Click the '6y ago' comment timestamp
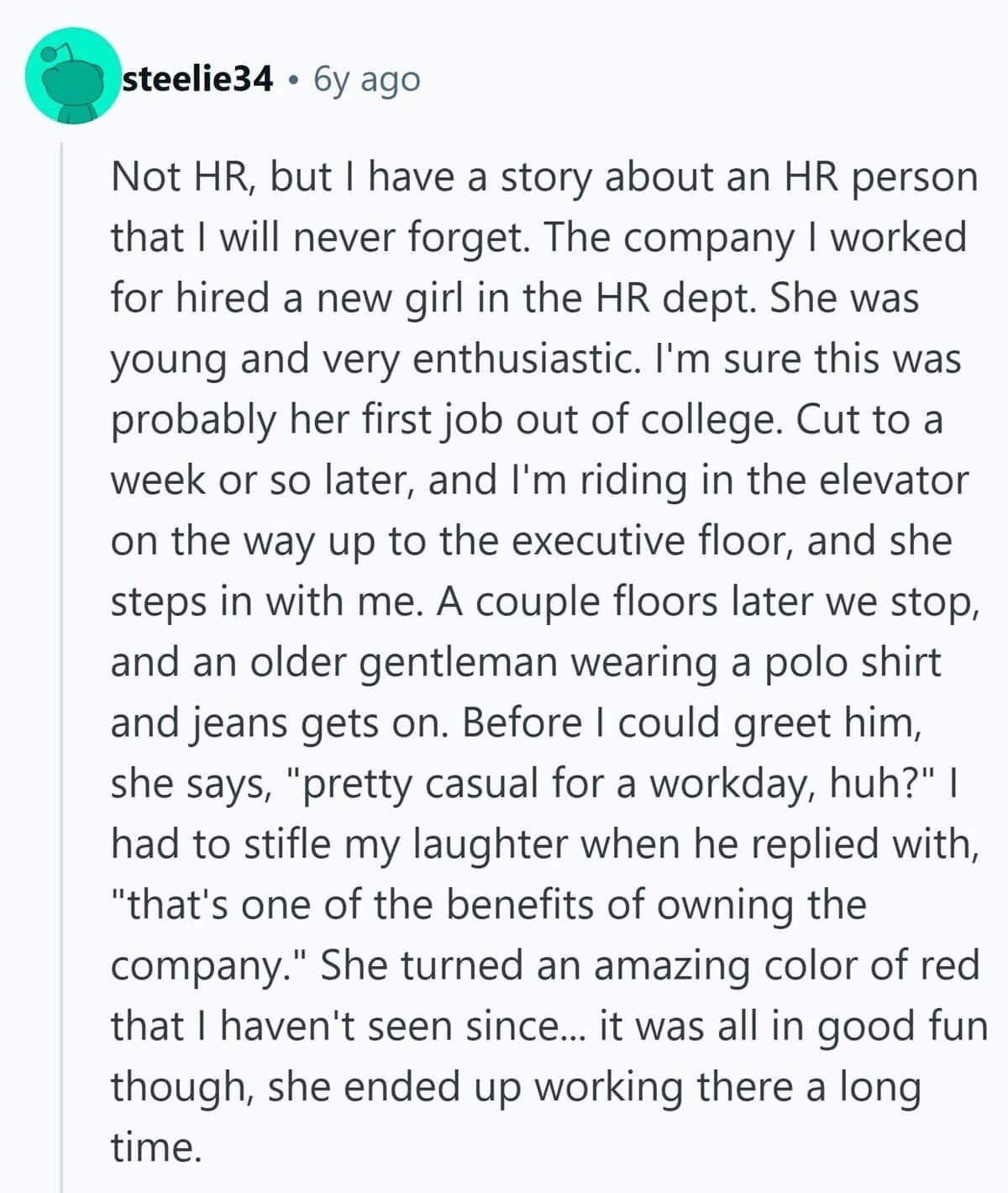The image size is (1008, 1193). click(366, 79)
